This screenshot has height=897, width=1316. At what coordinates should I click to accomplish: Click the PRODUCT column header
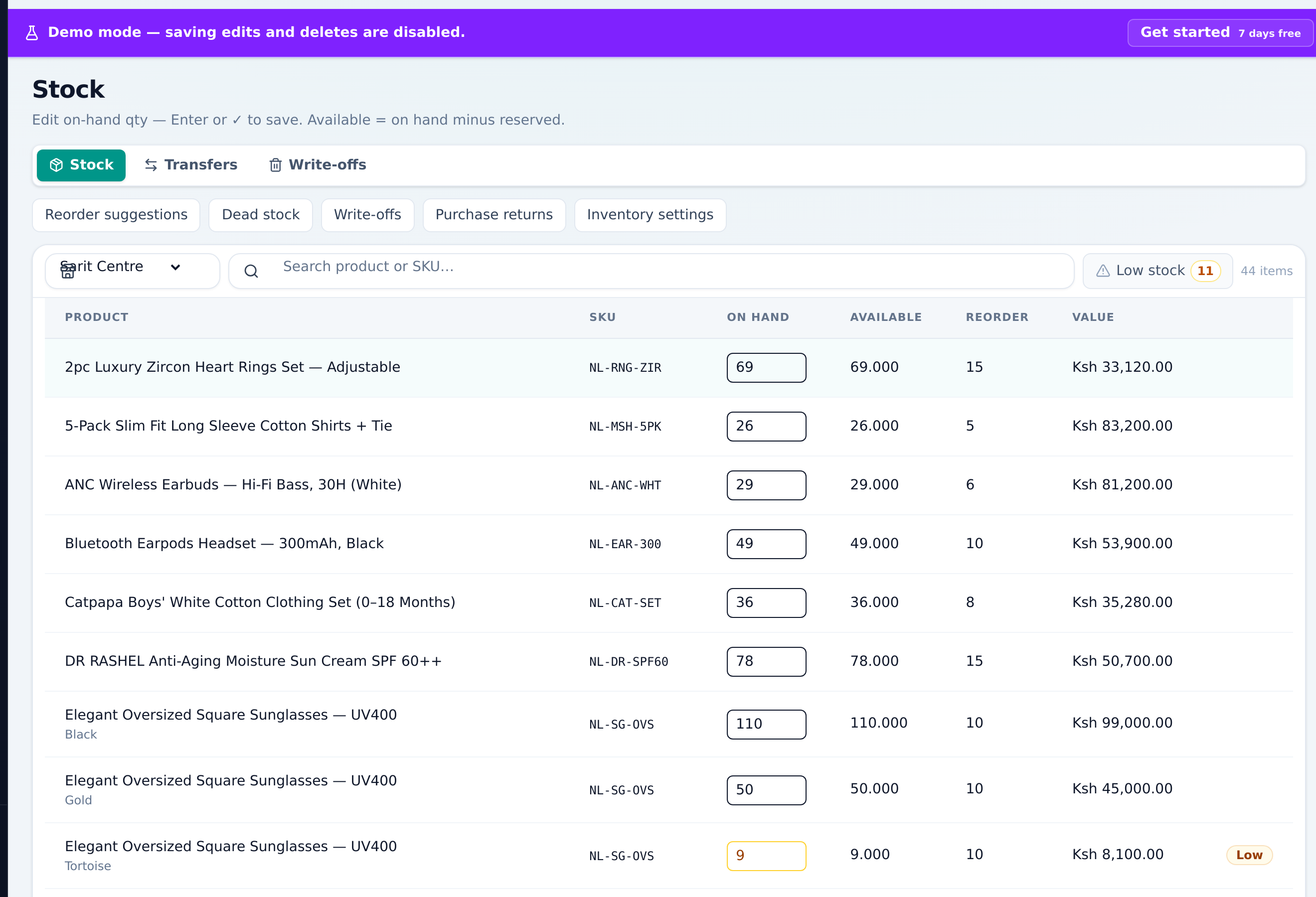97,317
